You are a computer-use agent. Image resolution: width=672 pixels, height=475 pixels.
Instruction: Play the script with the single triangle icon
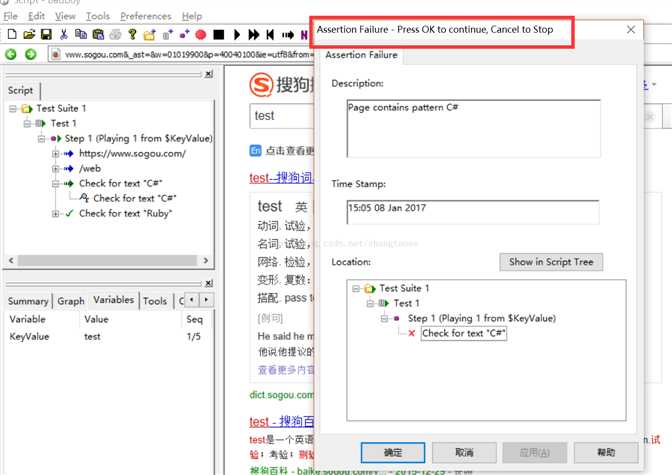coord(237,34)
